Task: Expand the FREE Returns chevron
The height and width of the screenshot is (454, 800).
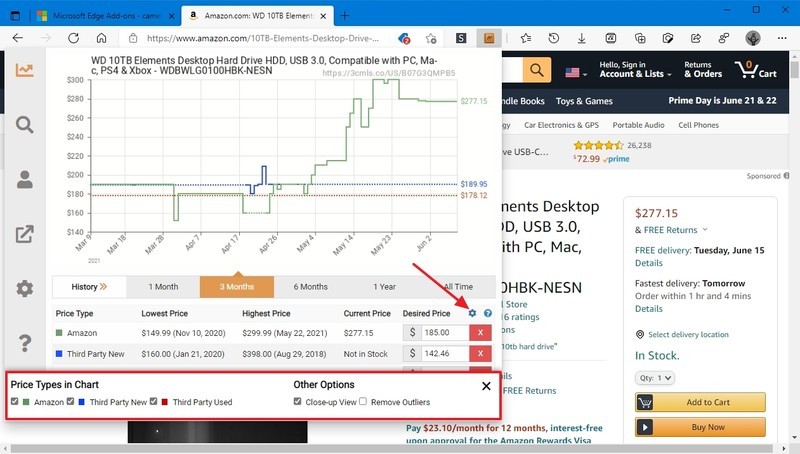Action: (x=705, y=230)
